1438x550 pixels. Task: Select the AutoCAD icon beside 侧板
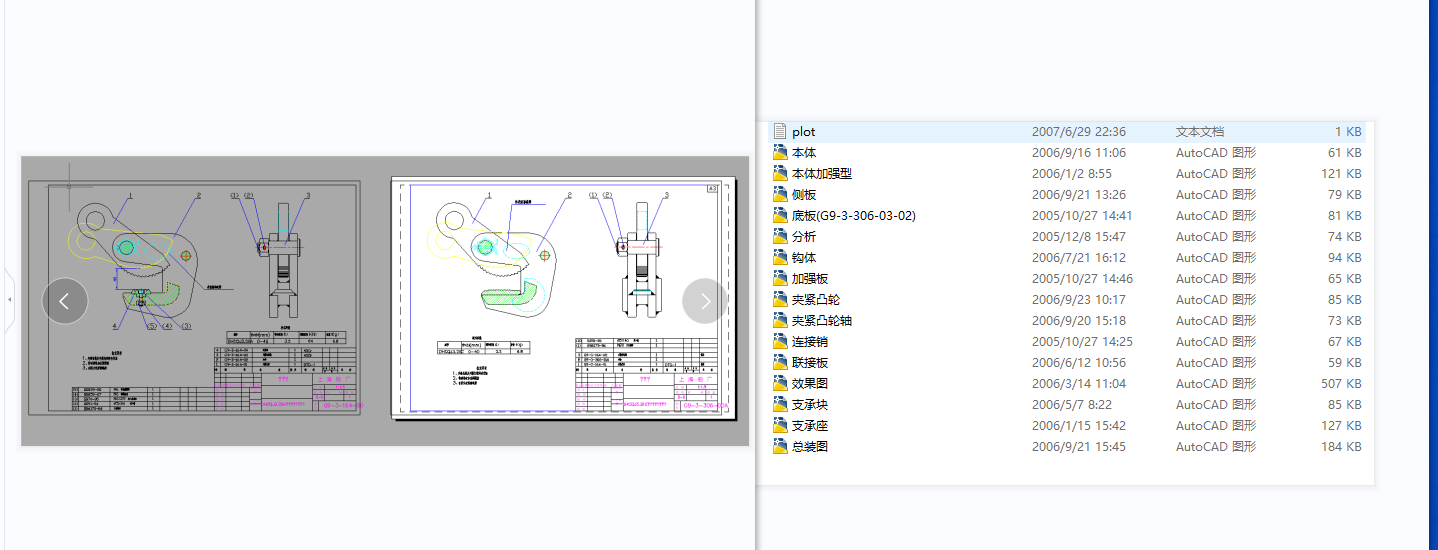[781, 194]
